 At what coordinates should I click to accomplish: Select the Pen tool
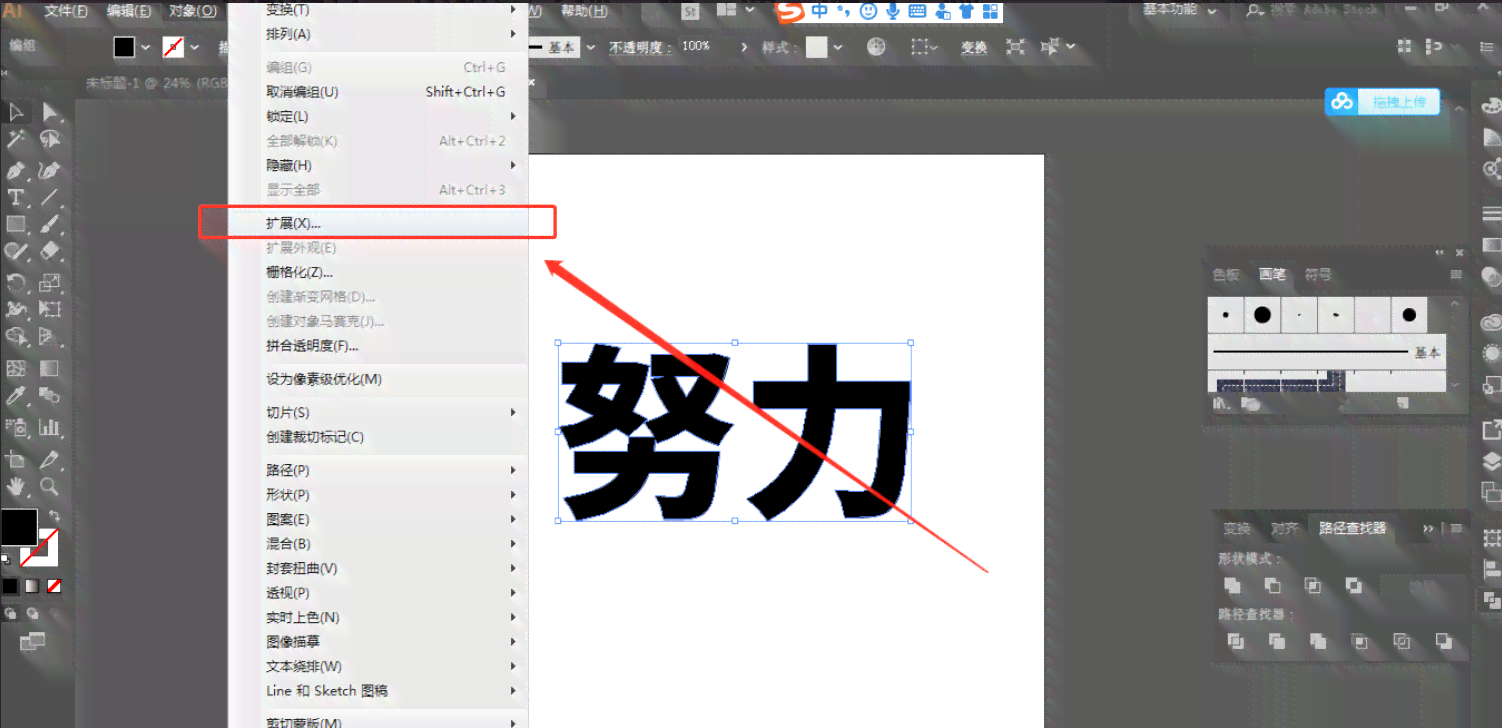tap(16, 170)
